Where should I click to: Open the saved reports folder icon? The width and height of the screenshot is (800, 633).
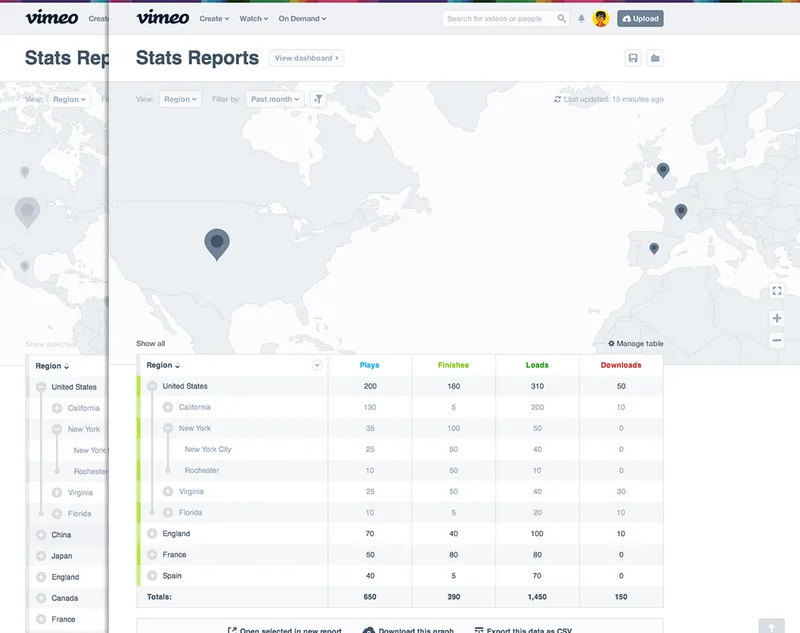[655, 58]
